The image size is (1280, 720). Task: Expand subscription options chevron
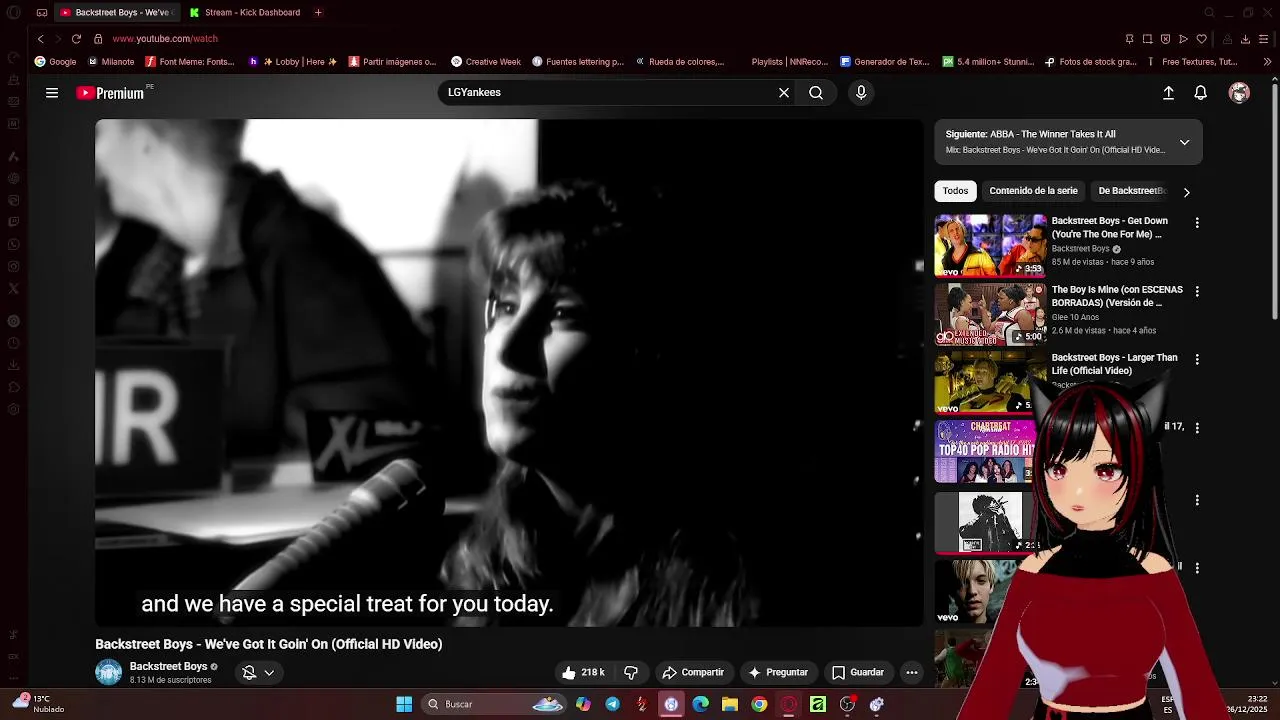point(269,672)
